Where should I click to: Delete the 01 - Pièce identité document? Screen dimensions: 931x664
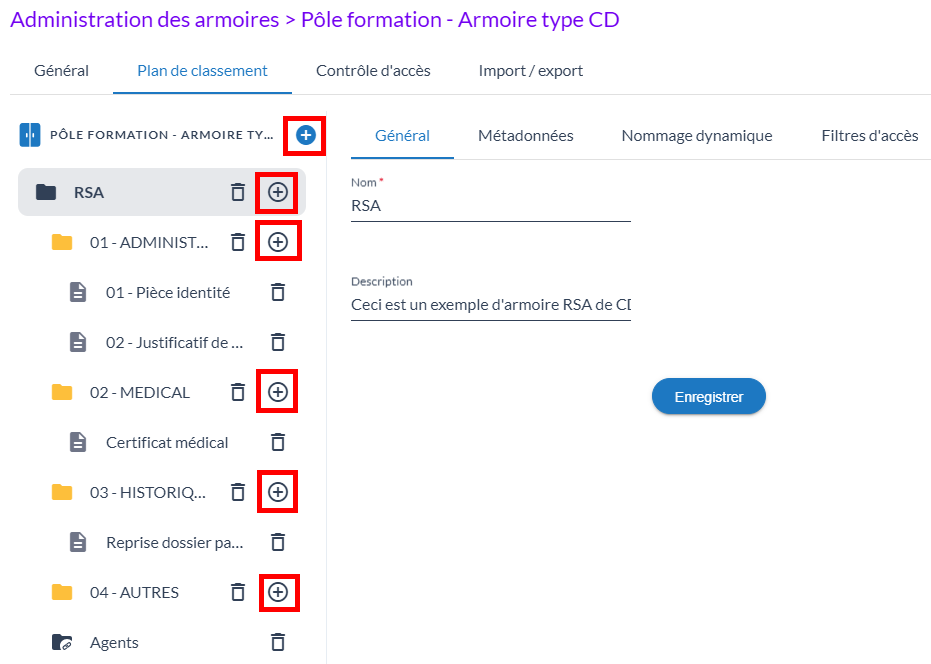278,292
